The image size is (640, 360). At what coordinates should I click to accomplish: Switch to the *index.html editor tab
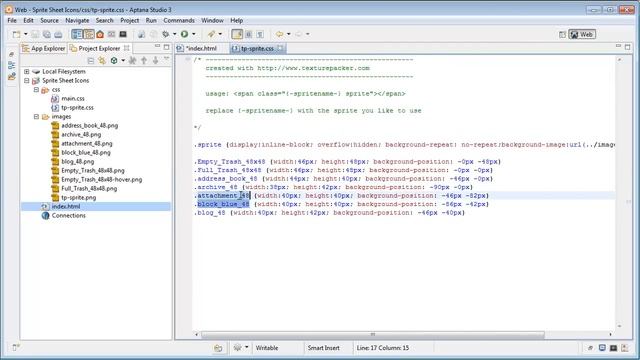198,48
